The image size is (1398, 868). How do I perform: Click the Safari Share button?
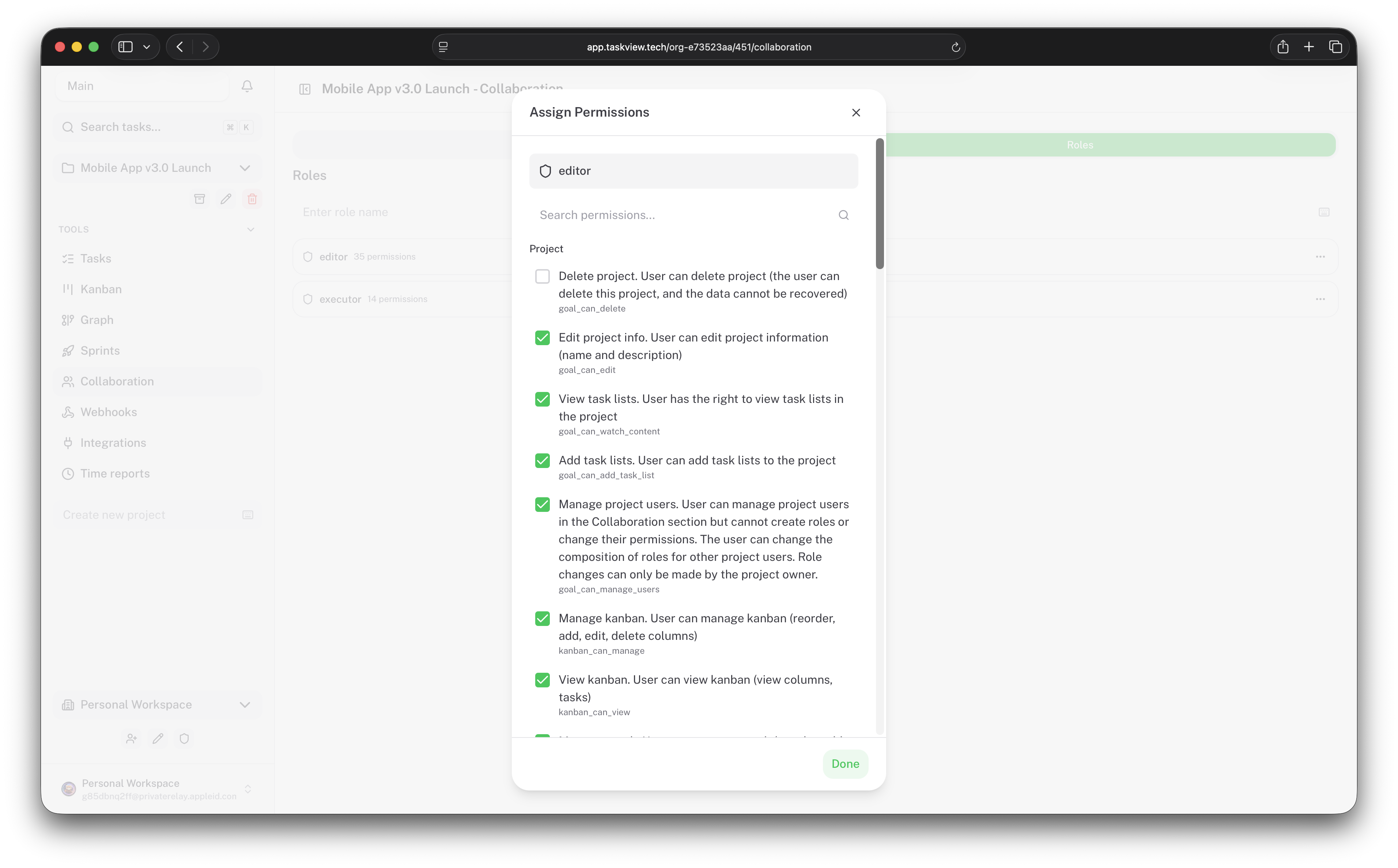[1282, 46]
